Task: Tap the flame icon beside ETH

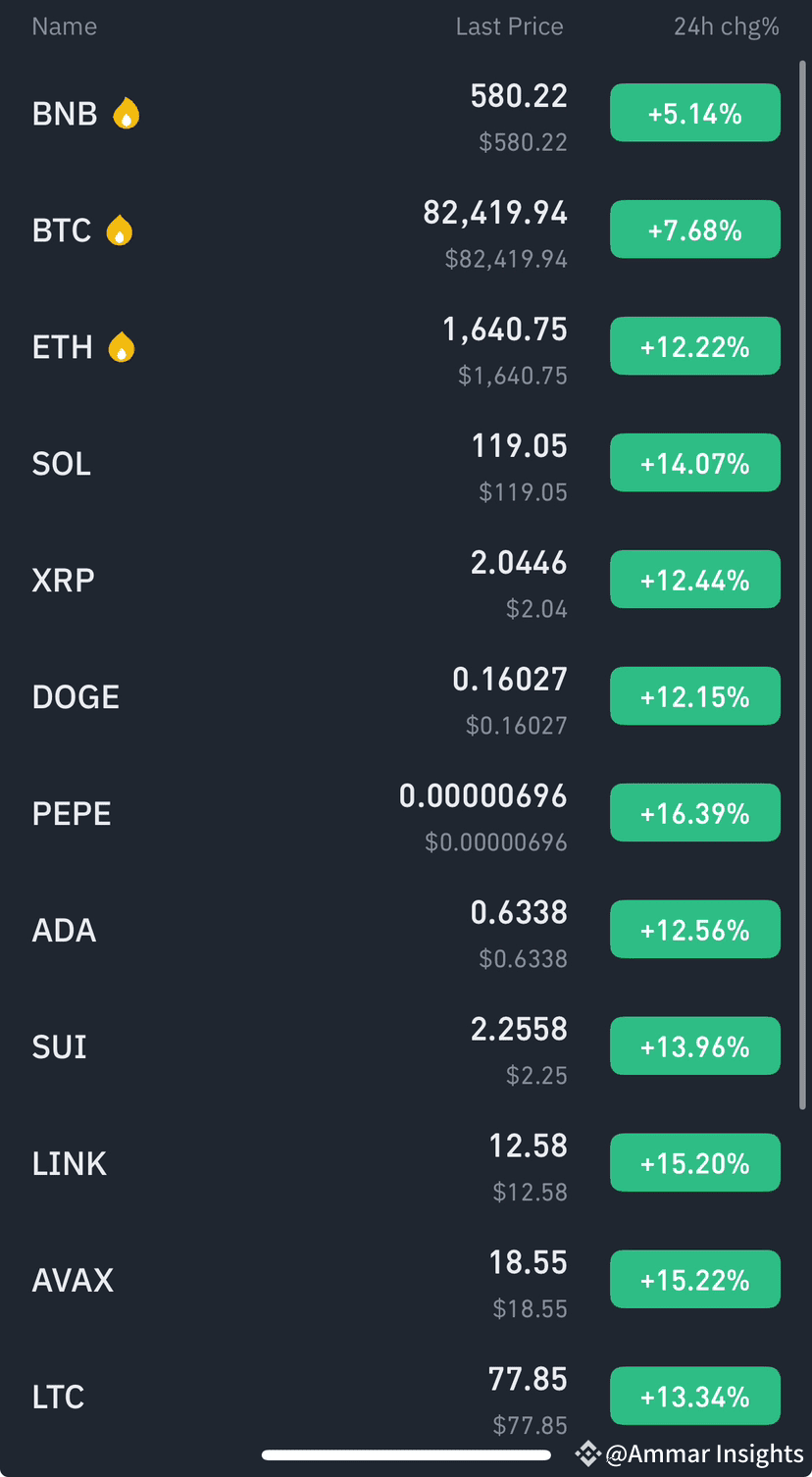Action: pos(121,347)
